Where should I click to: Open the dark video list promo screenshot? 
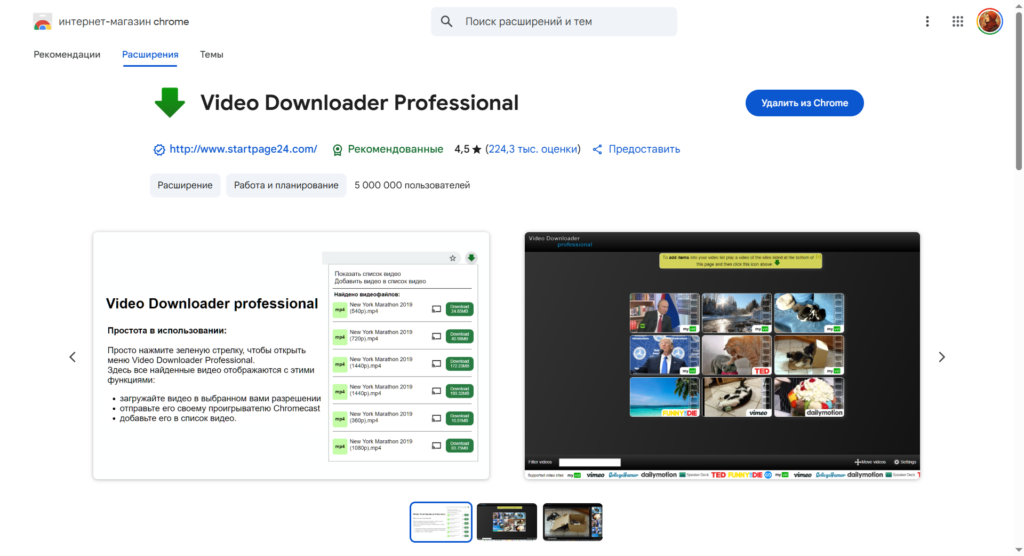coord(722,355)
